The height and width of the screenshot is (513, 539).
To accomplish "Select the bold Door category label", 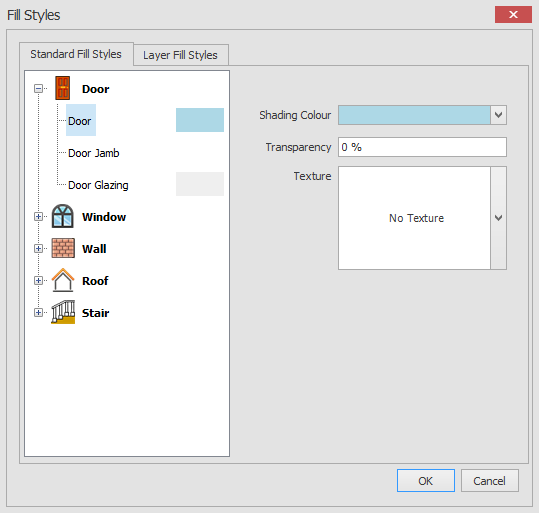I will (96, 89).
